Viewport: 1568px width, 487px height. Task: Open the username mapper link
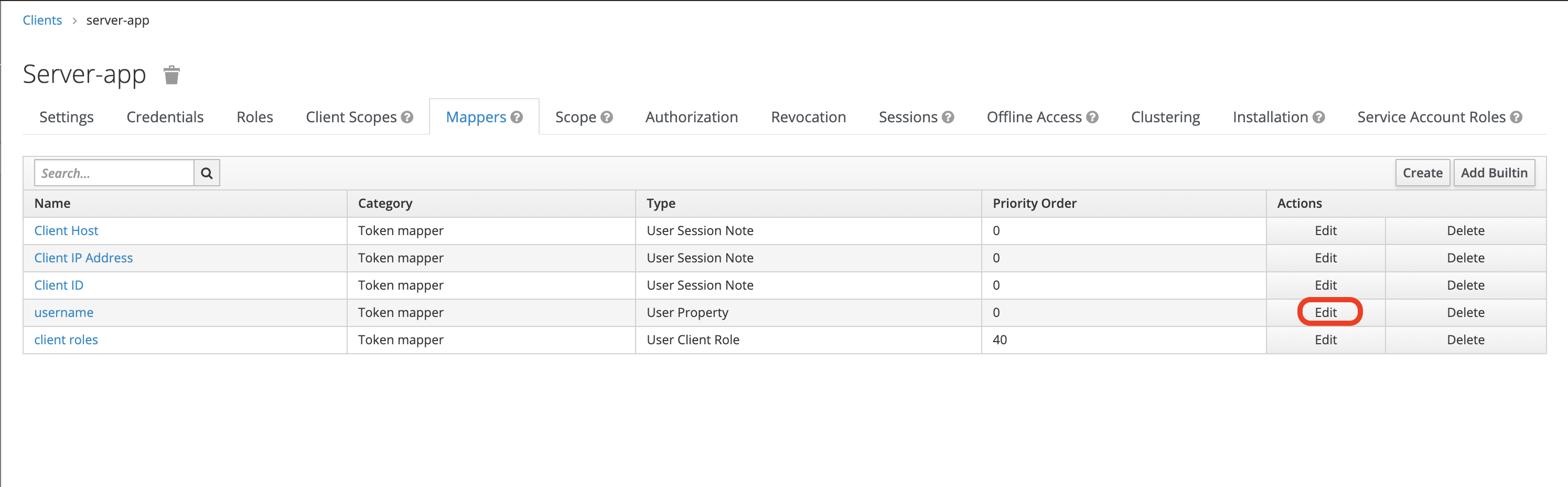(x=64, y=312)
